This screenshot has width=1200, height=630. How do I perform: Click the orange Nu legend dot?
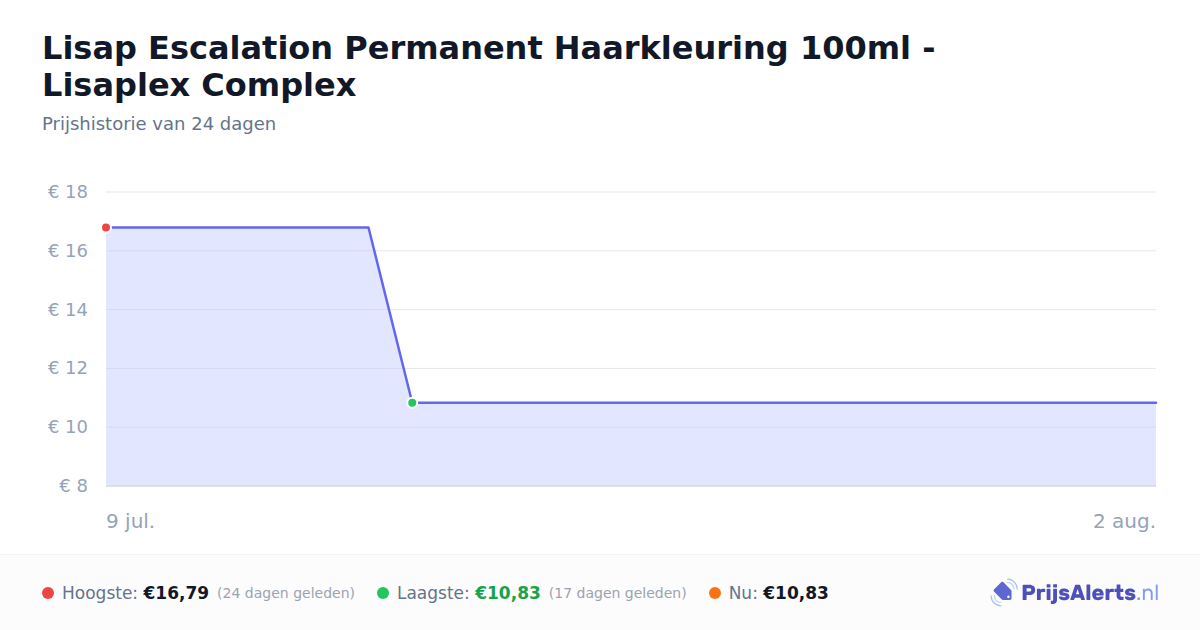coord(715,593)
